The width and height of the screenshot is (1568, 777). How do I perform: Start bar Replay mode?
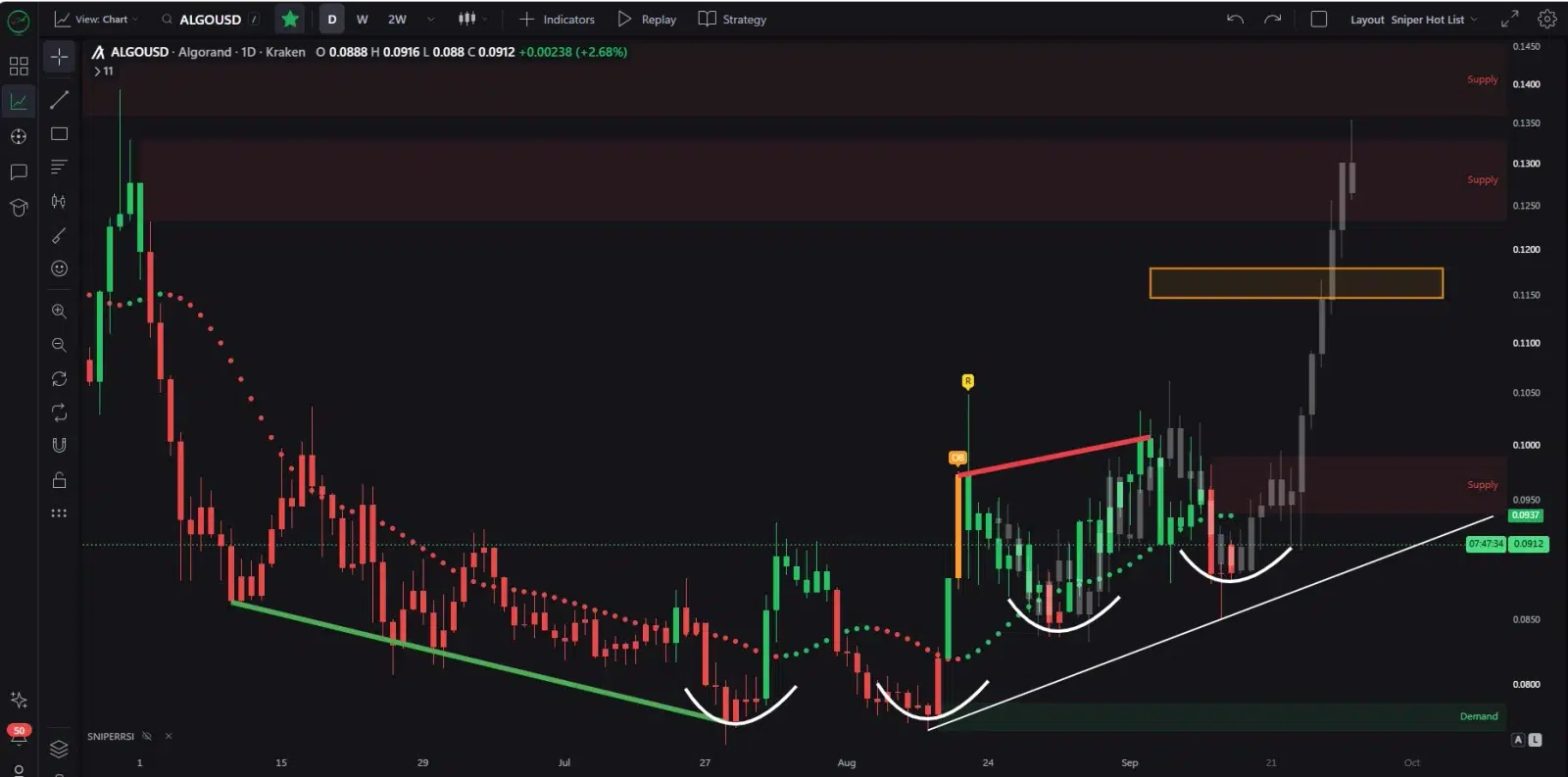pyautogui.click(x=647, y=19)
